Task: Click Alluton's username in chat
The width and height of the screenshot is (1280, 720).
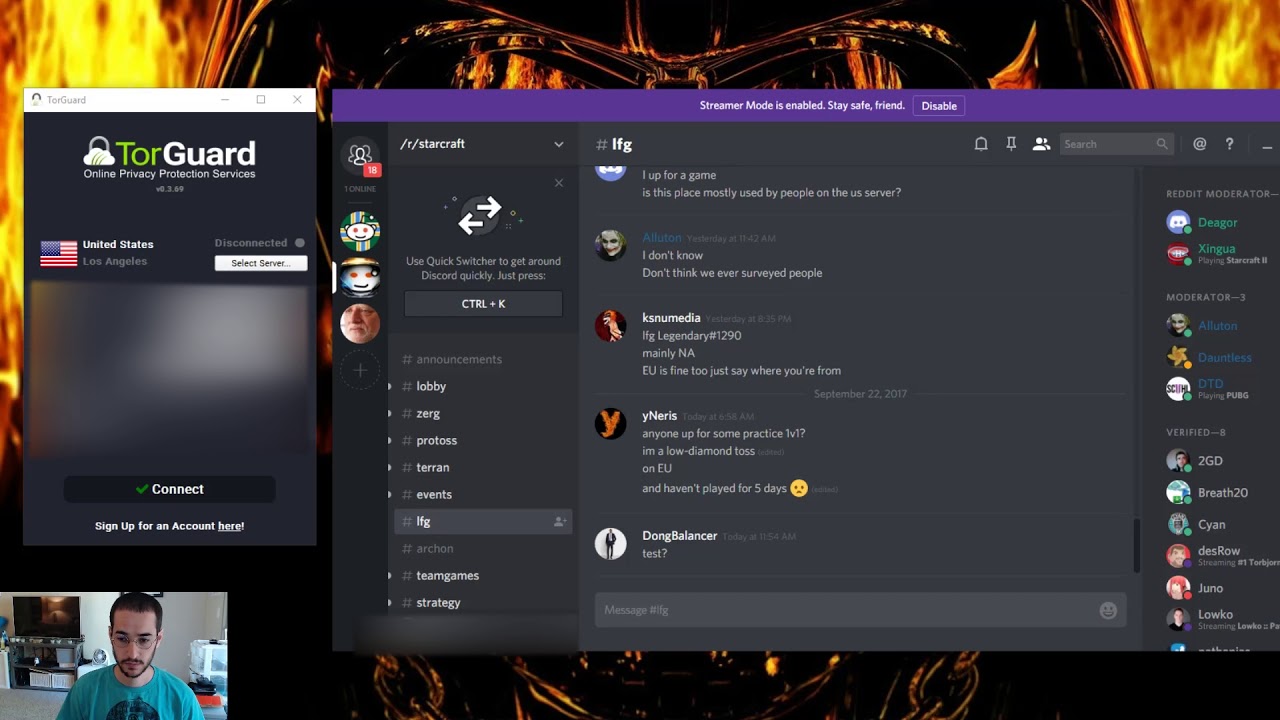Action: pos(662,238)
